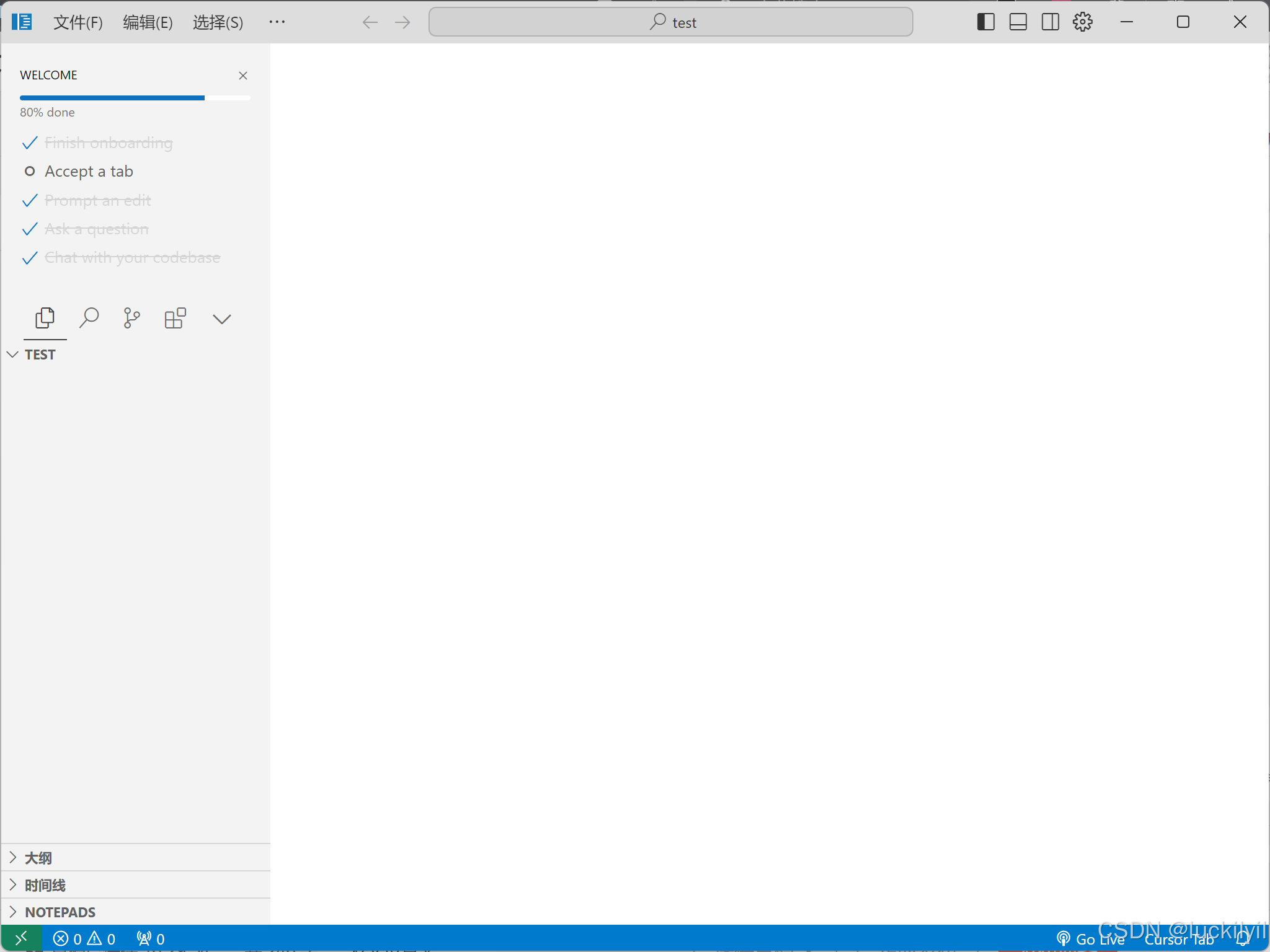Image resolution: width=1270 pixels, height=952 pixels.
Task: Expand the NOTEPADS section
Action: [x=60, y=912]
